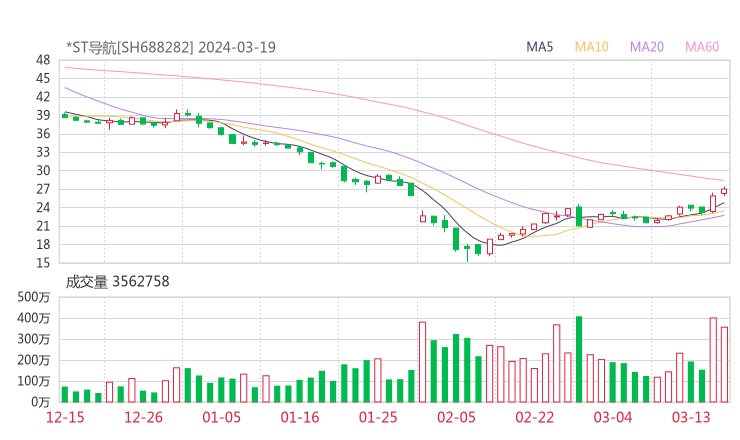Click the 21 price axis label
Image resolution: width=740 pixels, height=440 pixels.
click(43, 226)
